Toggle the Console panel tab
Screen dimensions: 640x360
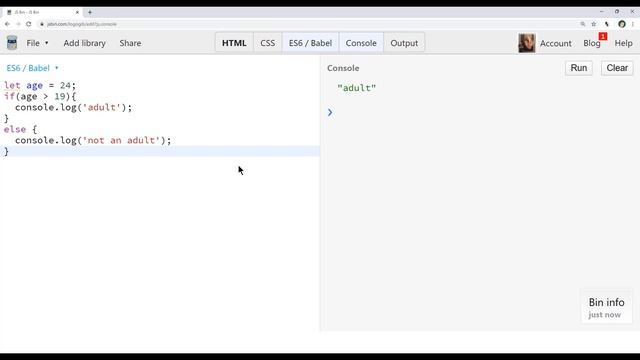(361, 43)
